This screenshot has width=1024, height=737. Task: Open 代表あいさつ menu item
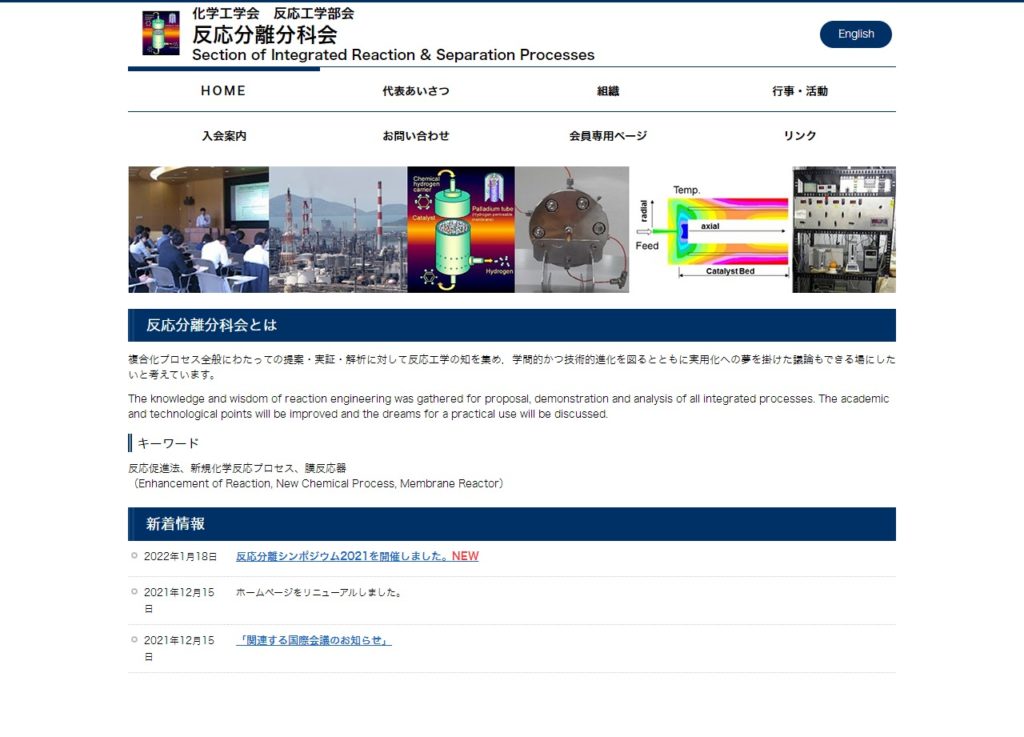(x=415, y=91)
